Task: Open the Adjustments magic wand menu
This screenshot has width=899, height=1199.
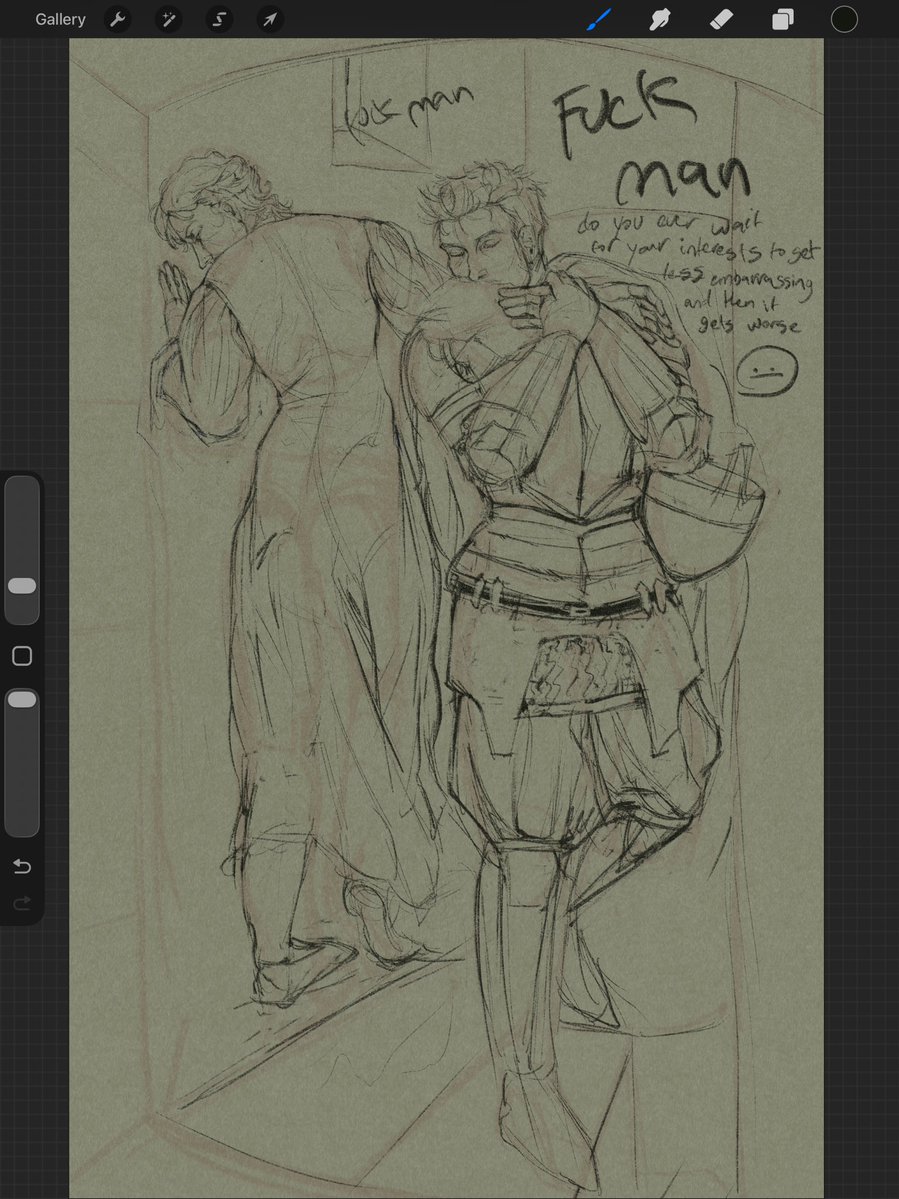Action: point(168,20)
